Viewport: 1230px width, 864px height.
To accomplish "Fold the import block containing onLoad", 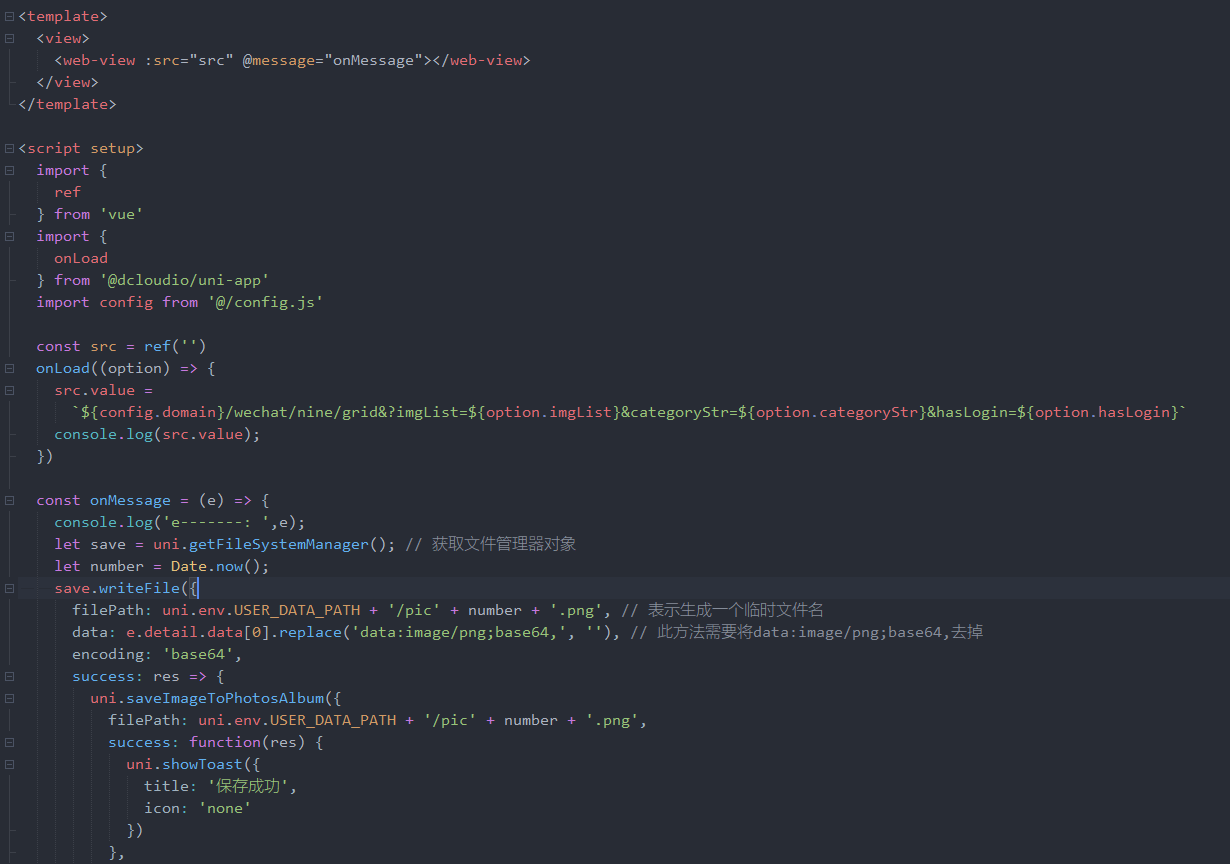I will point(9,236).
